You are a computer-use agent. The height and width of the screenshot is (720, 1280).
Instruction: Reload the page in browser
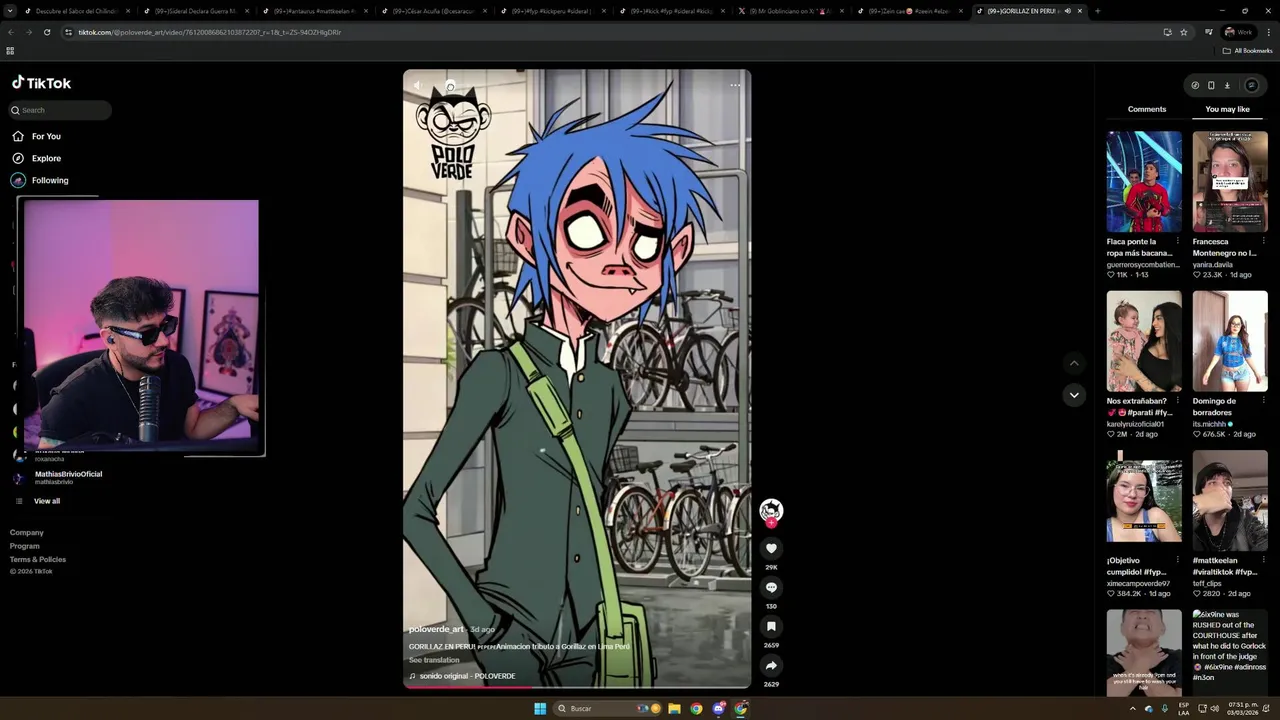(x=47, y=32)
